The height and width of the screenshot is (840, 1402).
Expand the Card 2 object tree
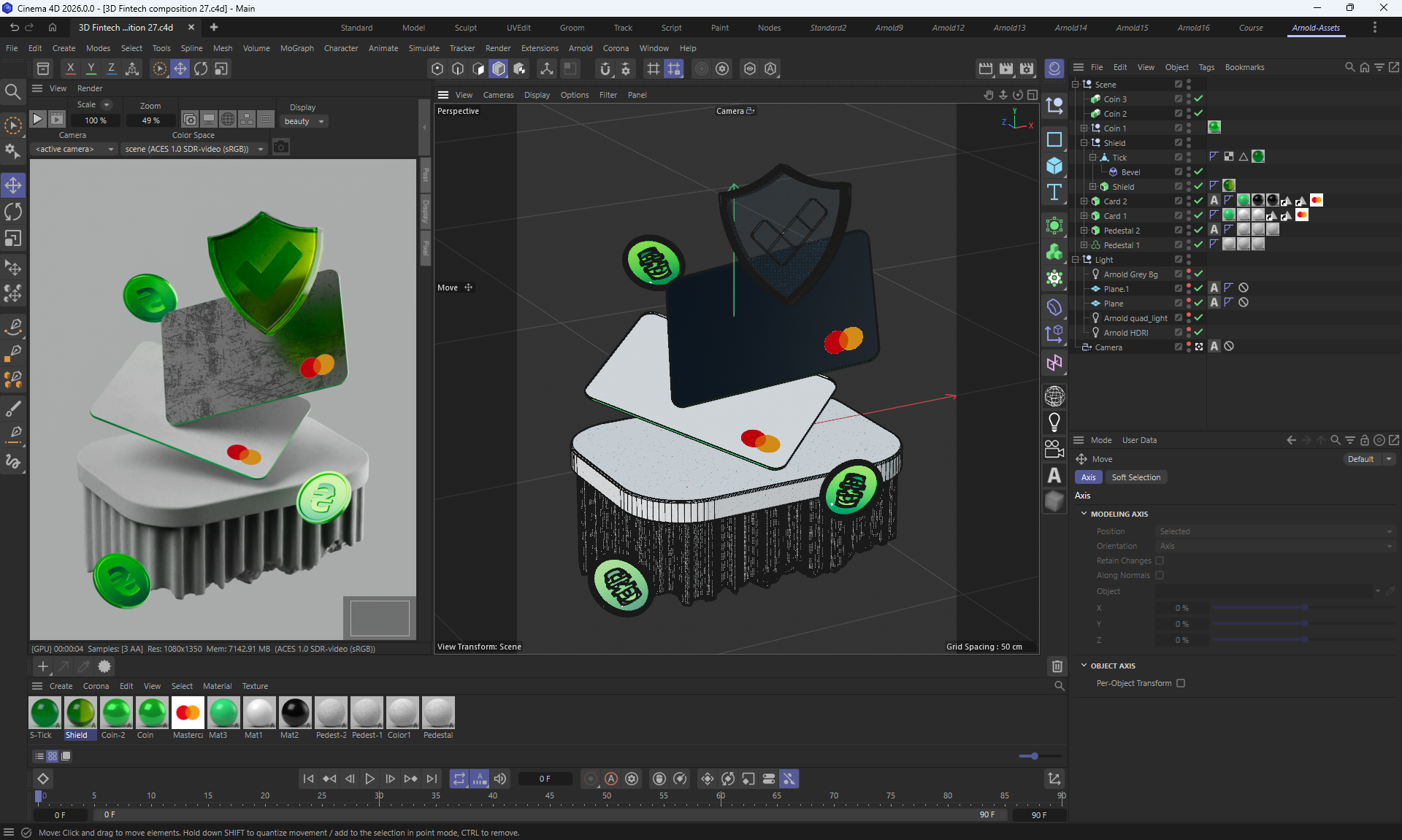click(x=1084, y=201)
